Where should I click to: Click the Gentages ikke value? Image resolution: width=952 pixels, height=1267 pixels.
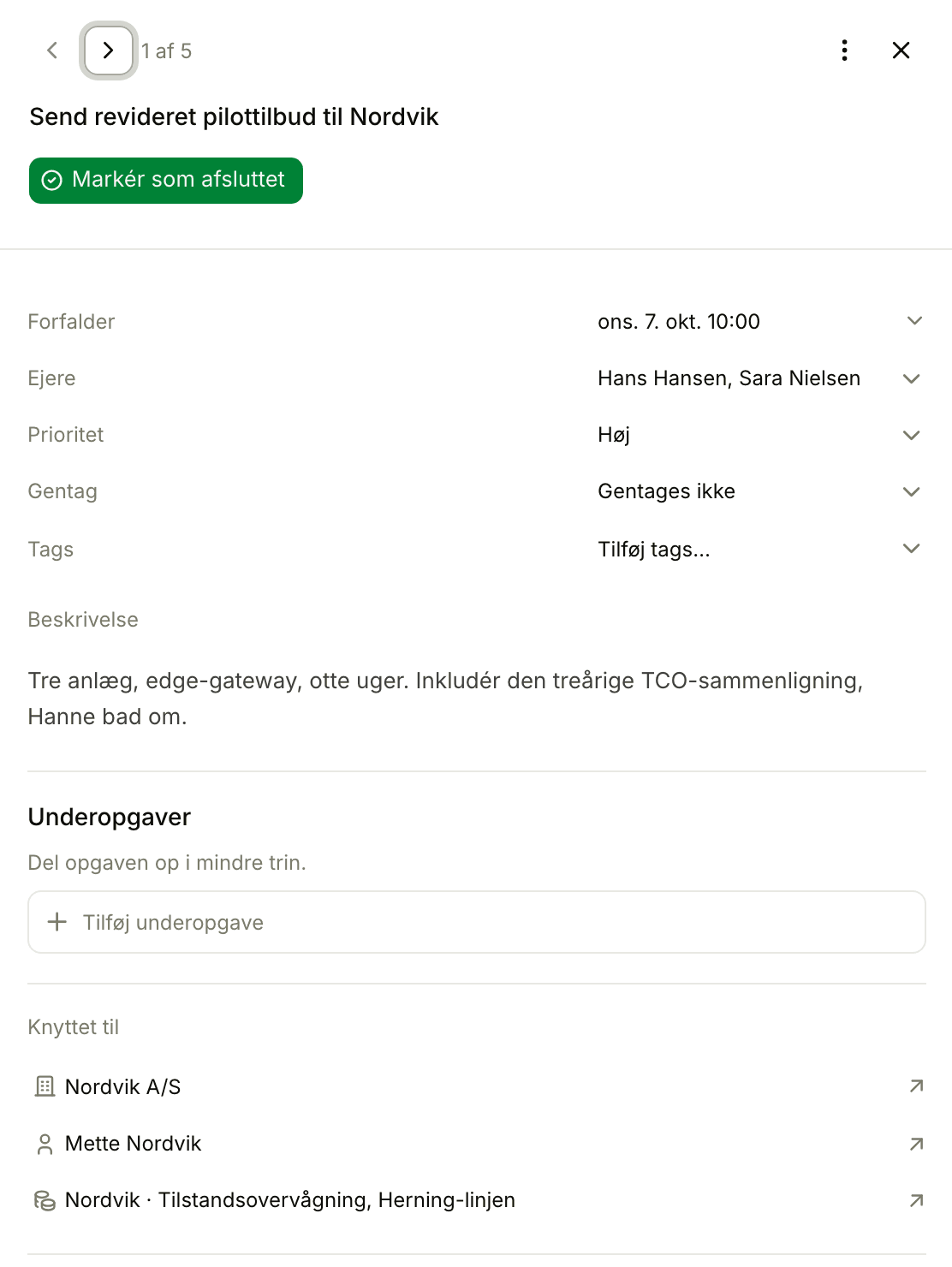[x=666, y=491]
